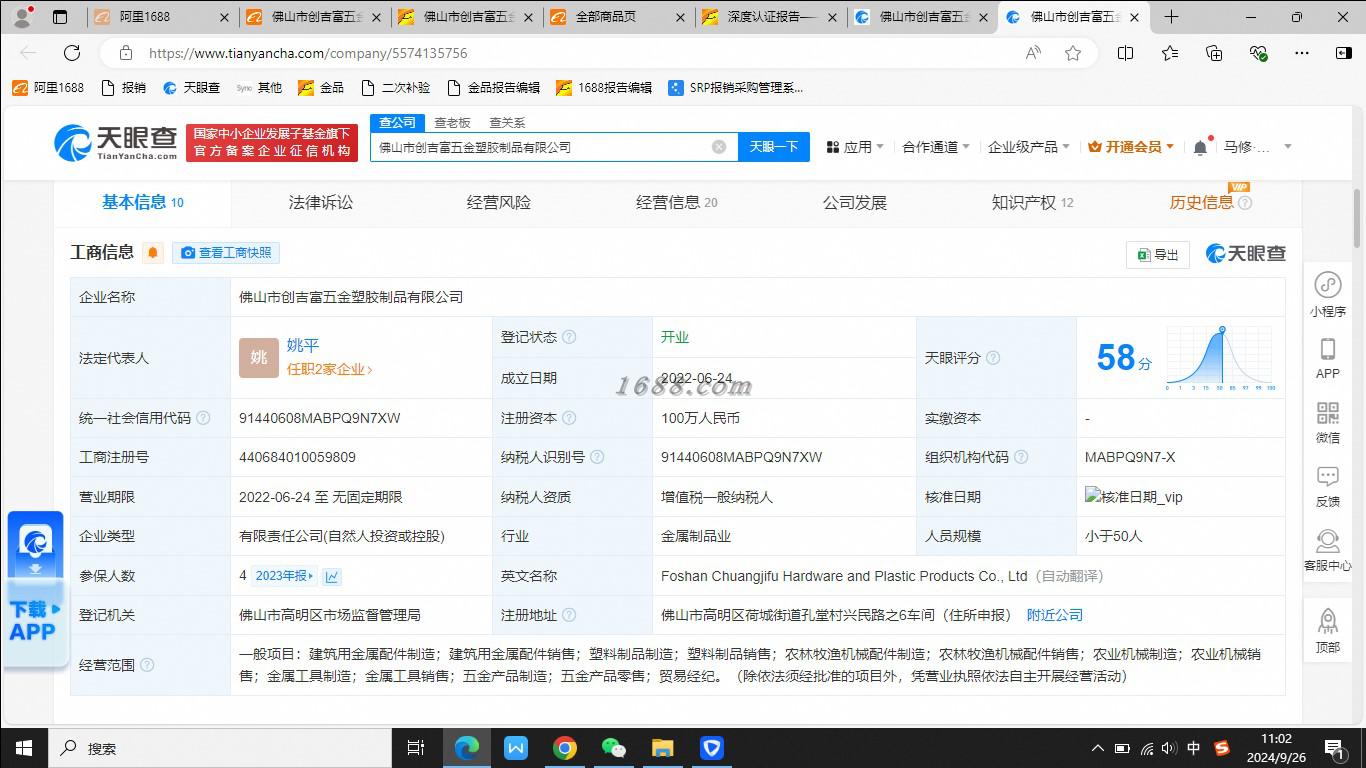Screen dimensions: 1366x768
Task: Open the browser split screen icon
Action: [x=1125, y=53]
